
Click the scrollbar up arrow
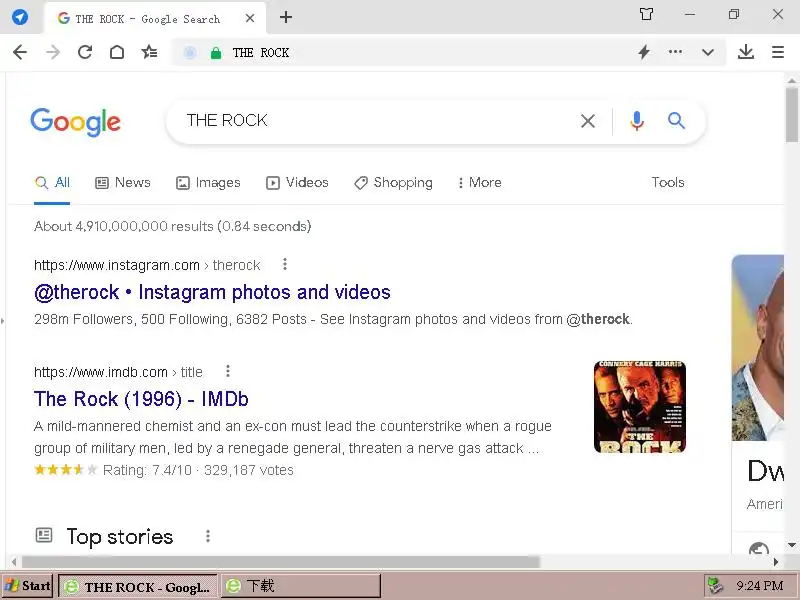(x=792, y=80)
